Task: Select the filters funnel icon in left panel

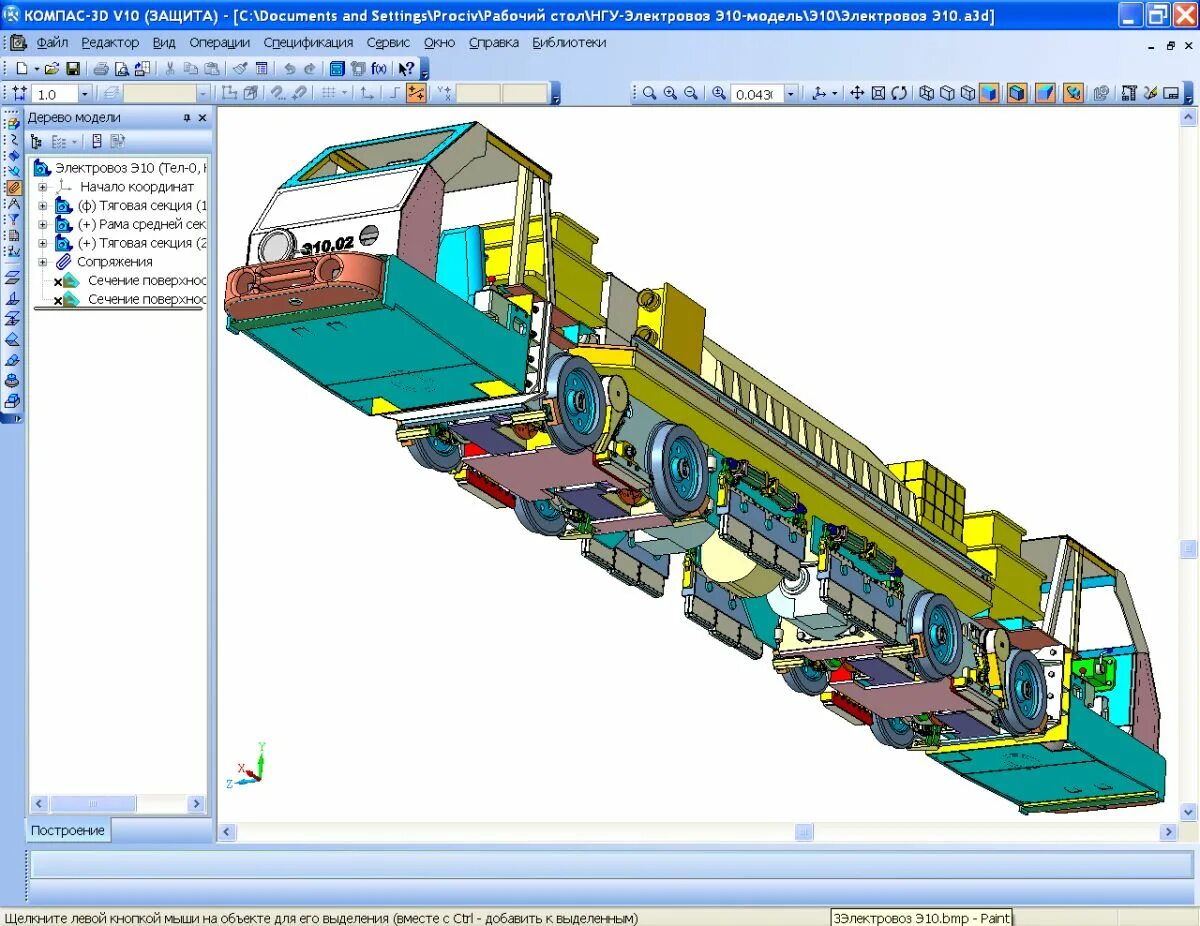Action: click(13, 219)
